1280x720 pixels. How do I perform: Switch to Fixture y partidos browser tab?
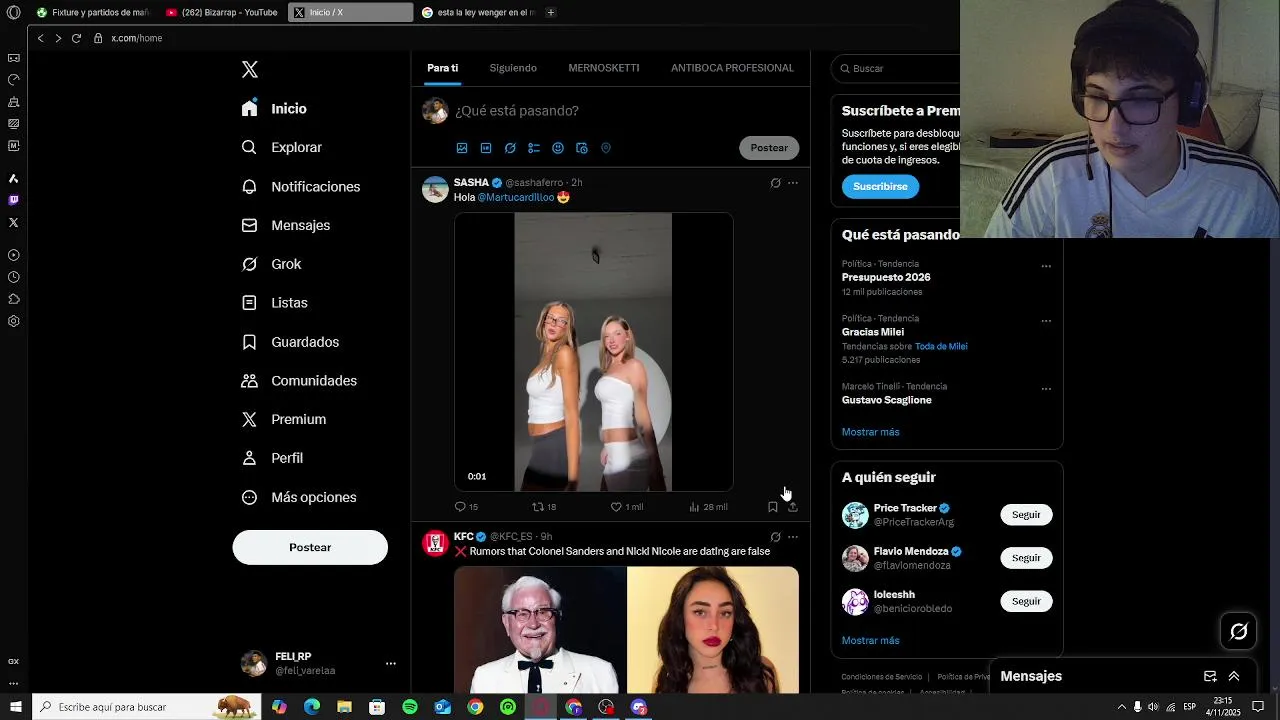tap(92, 13)
